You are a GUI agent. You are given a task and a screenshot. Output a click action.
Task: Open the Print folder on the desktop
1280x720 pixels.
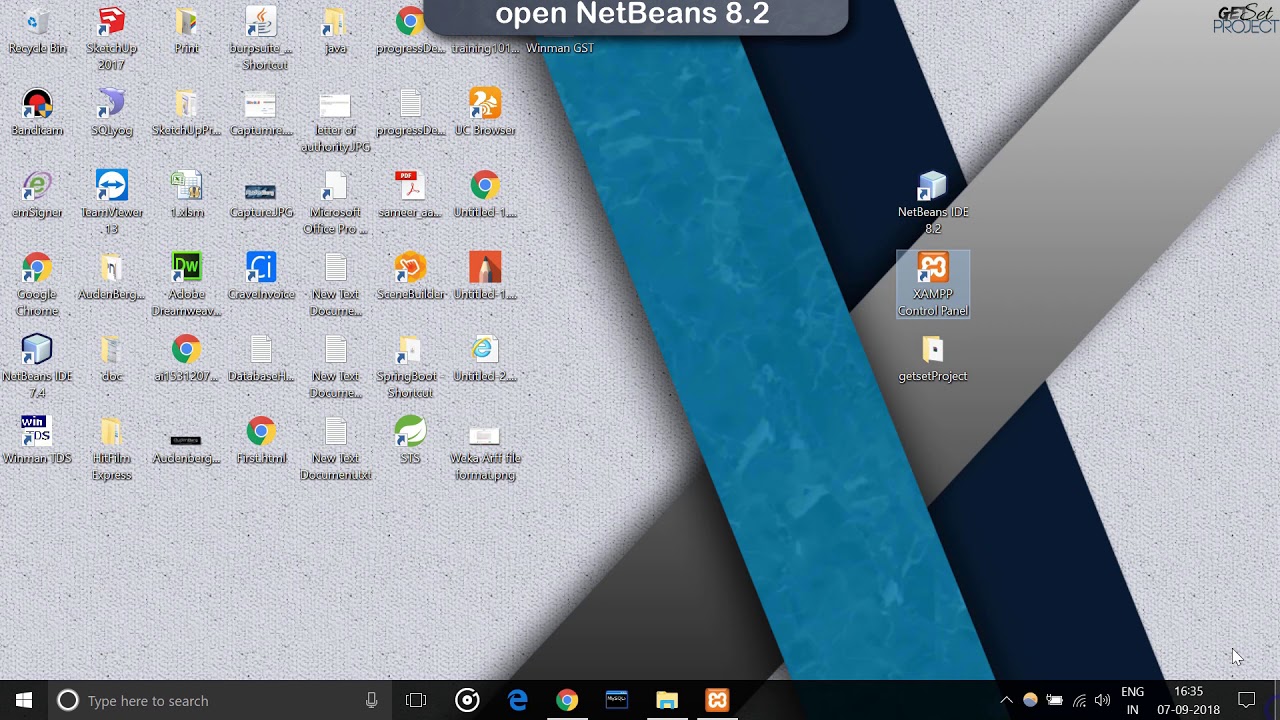tap(186, 30)
